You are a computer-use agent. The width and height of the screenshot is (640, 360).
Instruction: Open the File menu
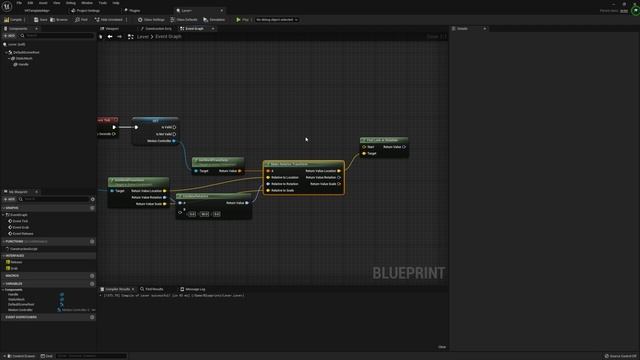point(19,3)
